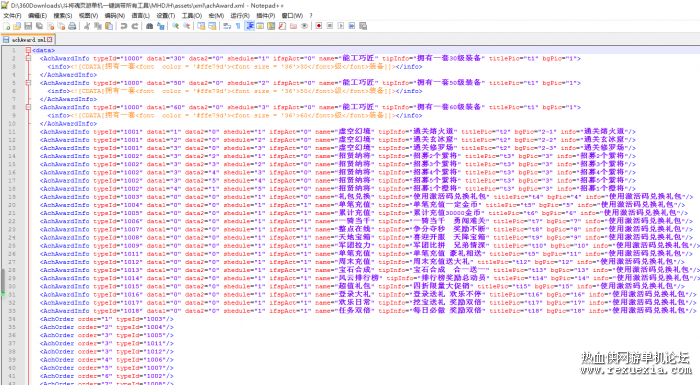
Task: Open the 运行(R) menu
Action: click(x=240, y=16)
